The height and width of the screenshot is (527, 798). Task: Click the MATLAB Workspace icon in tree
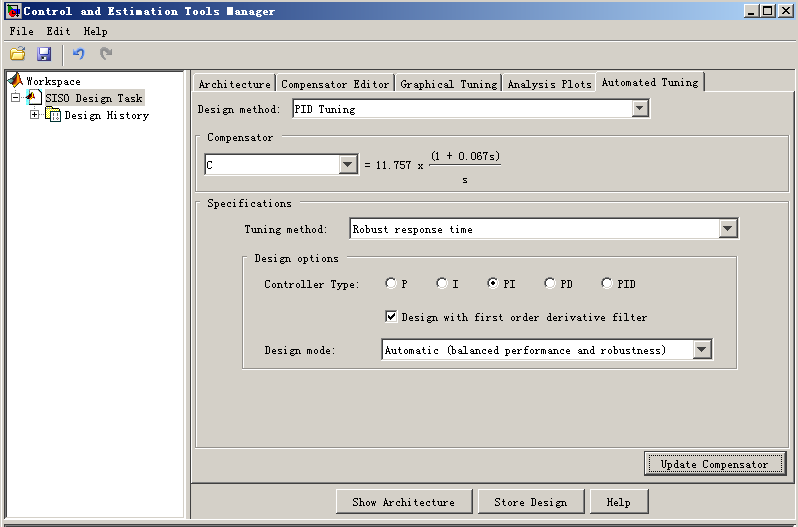pyautogui.click(x=15, y=80)
